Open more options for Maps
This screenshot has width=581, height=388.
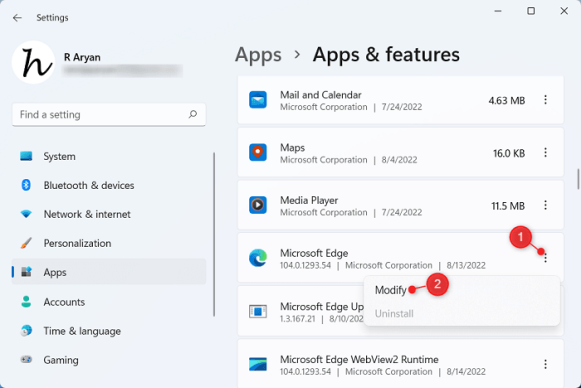point(545,152)
